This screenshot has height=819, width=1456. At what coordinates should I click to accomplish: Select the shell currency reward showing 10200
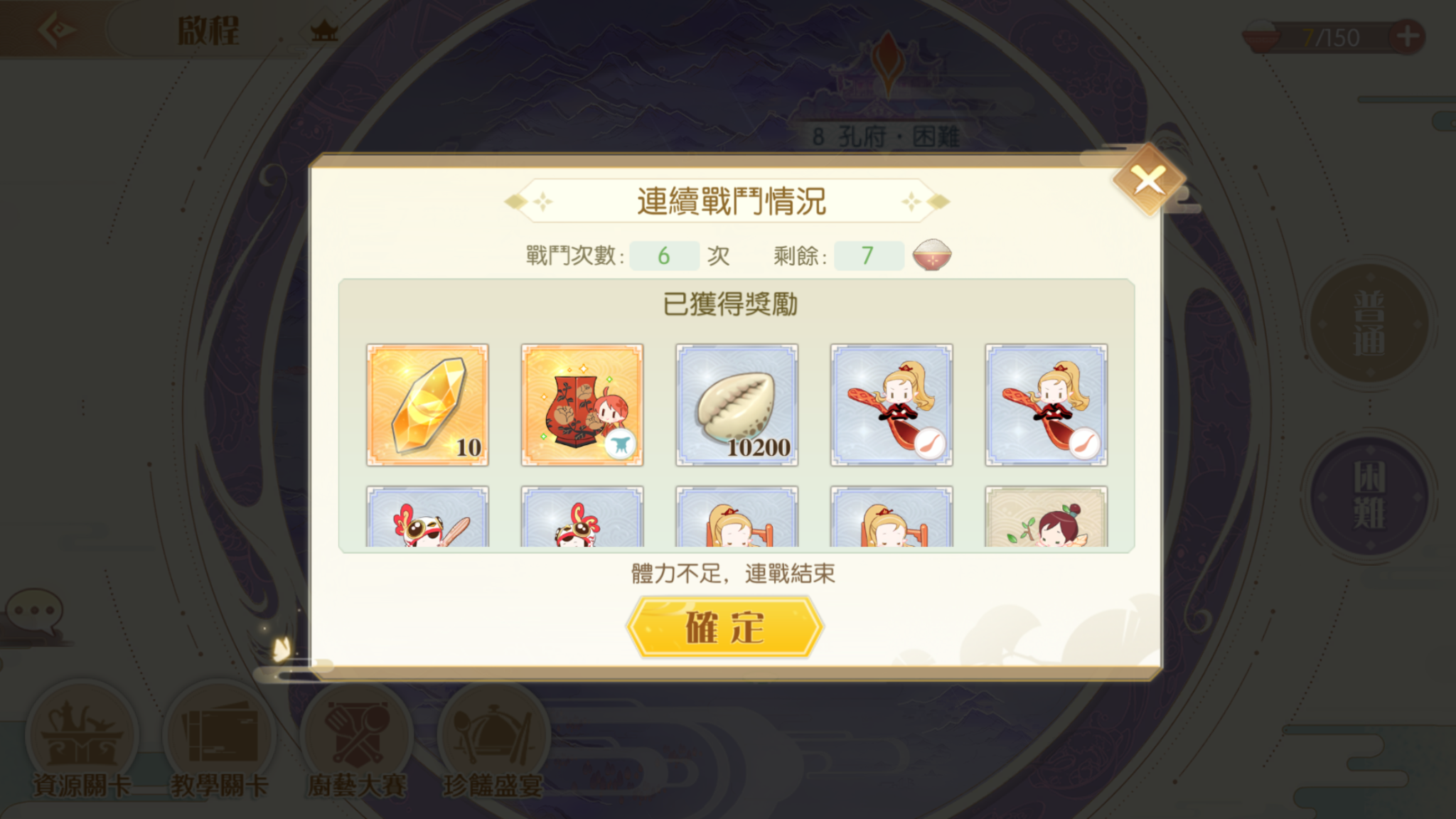point(737,405)
